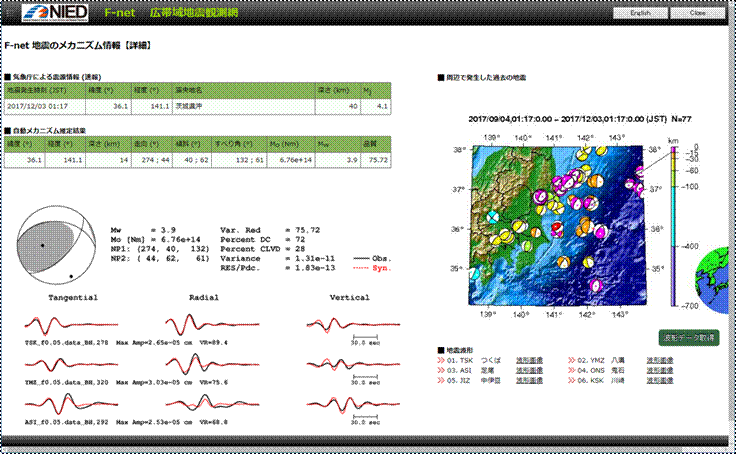Click the focal mechanism beachball diagram

click(x=56, y=245)
